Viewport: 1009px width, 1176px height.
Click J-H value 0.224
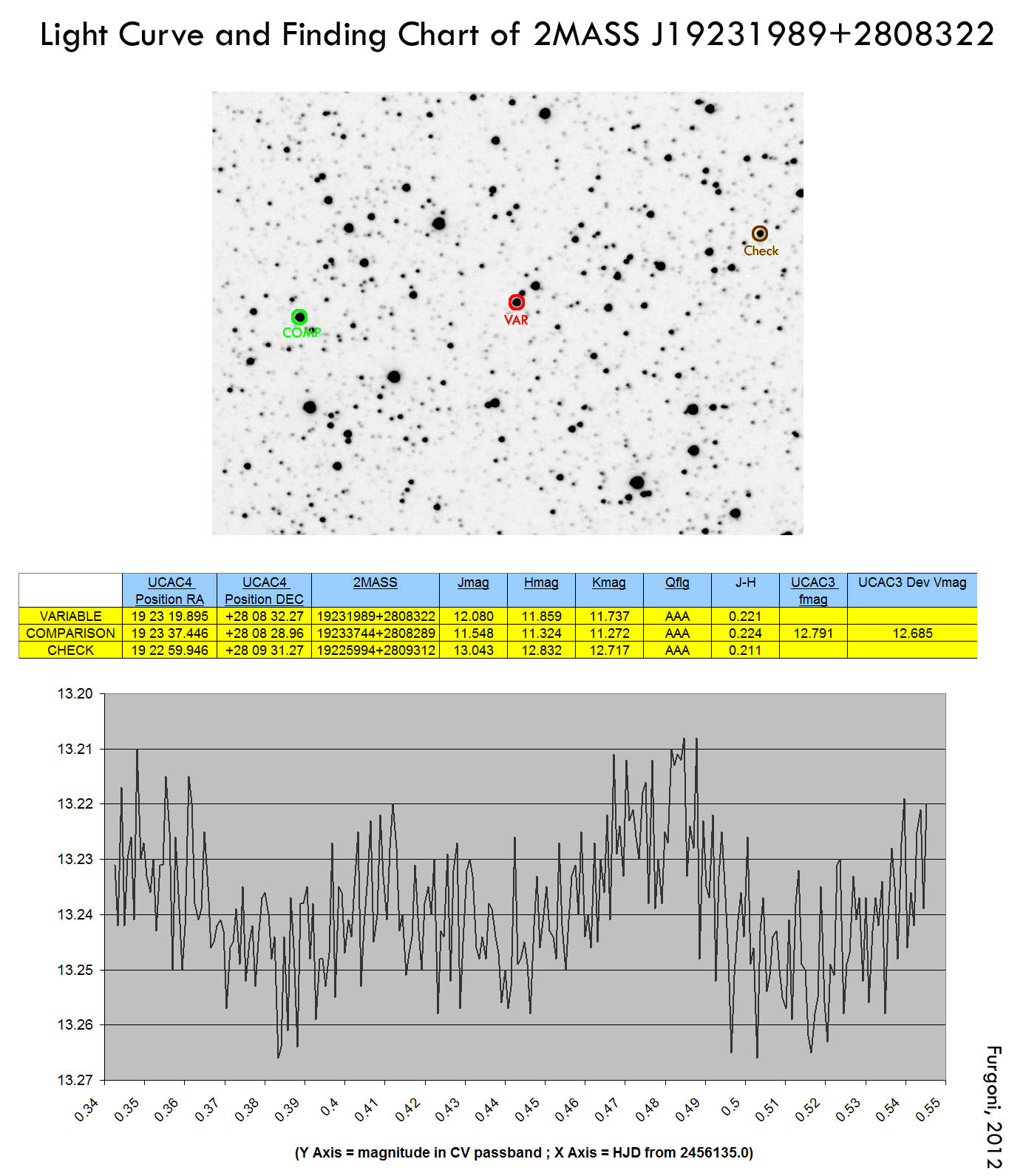(x=745, y=633)
